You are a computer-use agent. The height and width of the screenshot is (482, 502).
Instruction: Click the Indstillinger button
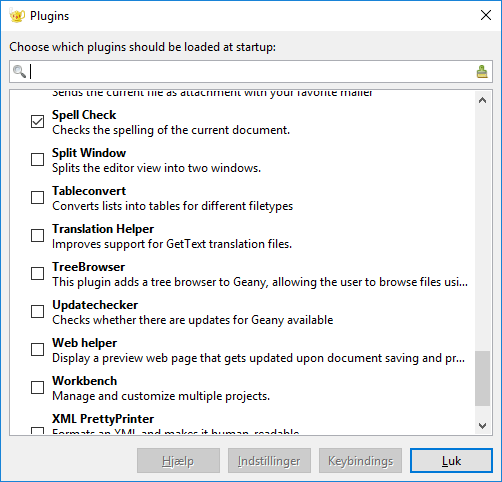pos(269,461)
